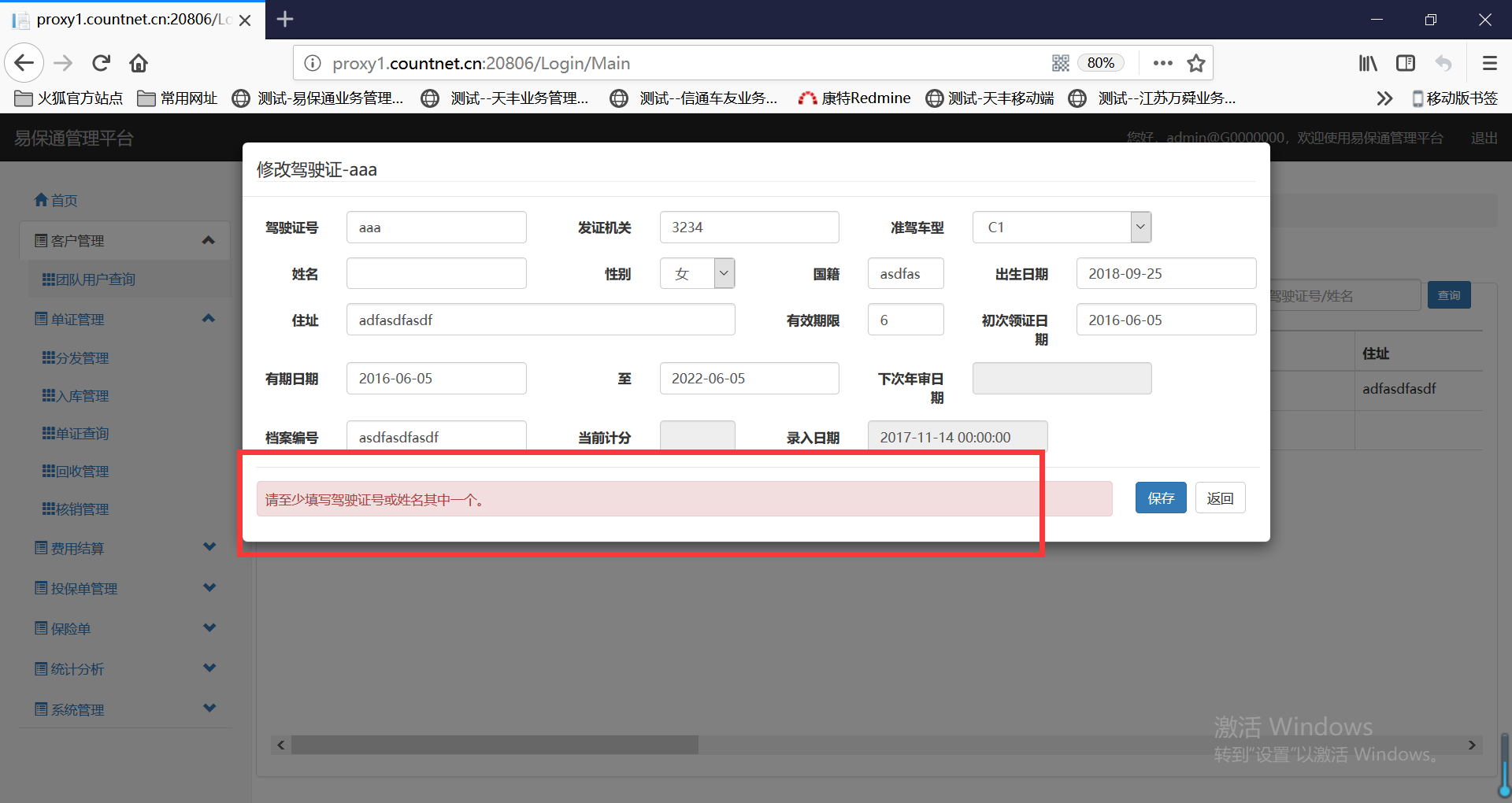Open 康特Redmine bookmark
1512x803 pixels.
point(854,98)
